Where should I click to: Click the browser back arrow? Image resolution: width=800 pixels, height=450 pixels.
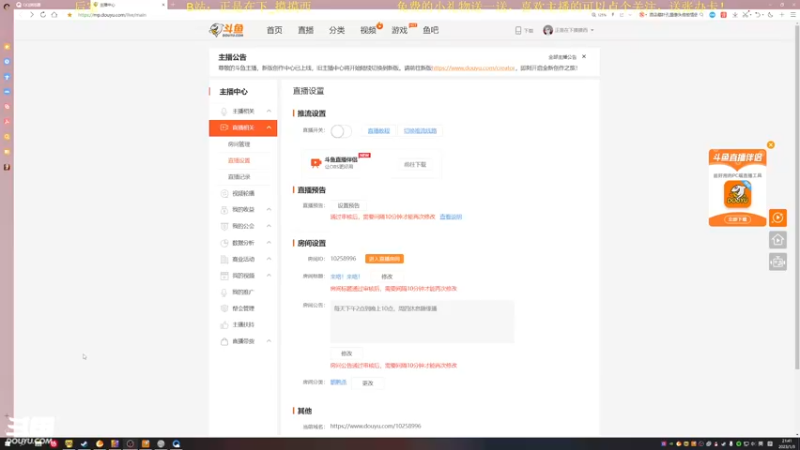click(x=20, y=15)
